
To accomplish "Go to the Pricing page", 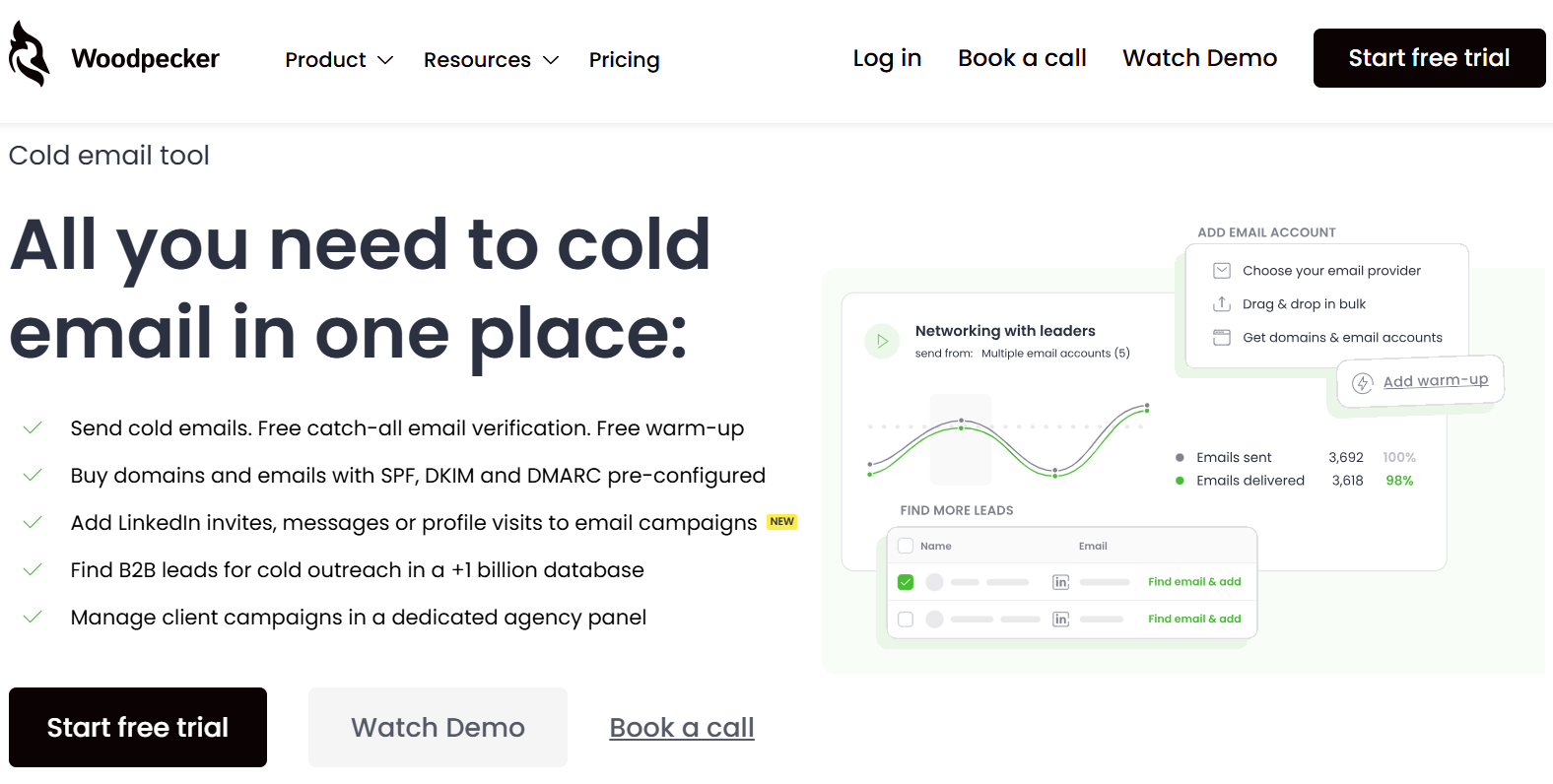I will 624,60.
